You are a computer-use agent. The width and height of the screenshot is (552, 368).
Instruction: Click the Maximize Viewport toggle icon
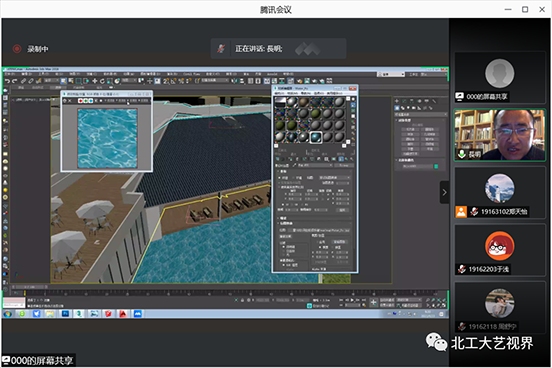(444, 306)
